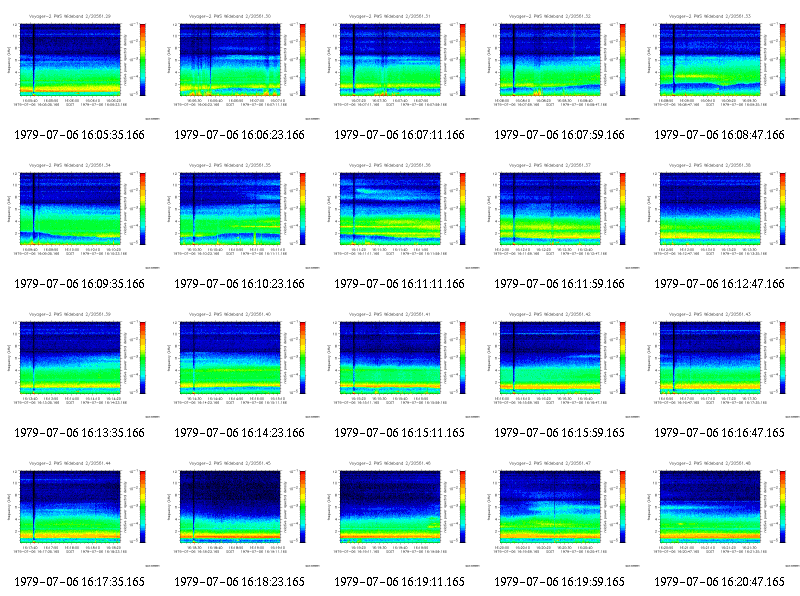Image resolution: width=800 pixels, height=596 pixels.
Task: Click the caption 1979-07-06 16:12:47.166
Action: click(x=719, y=284)
